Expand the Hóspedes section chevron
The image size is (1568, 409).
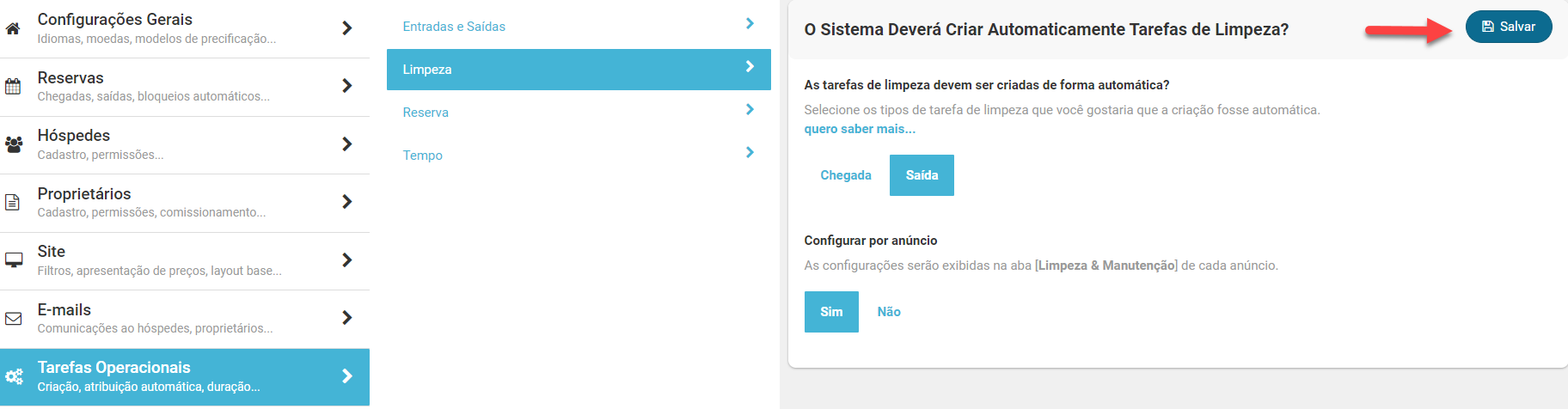click(347, 144)
